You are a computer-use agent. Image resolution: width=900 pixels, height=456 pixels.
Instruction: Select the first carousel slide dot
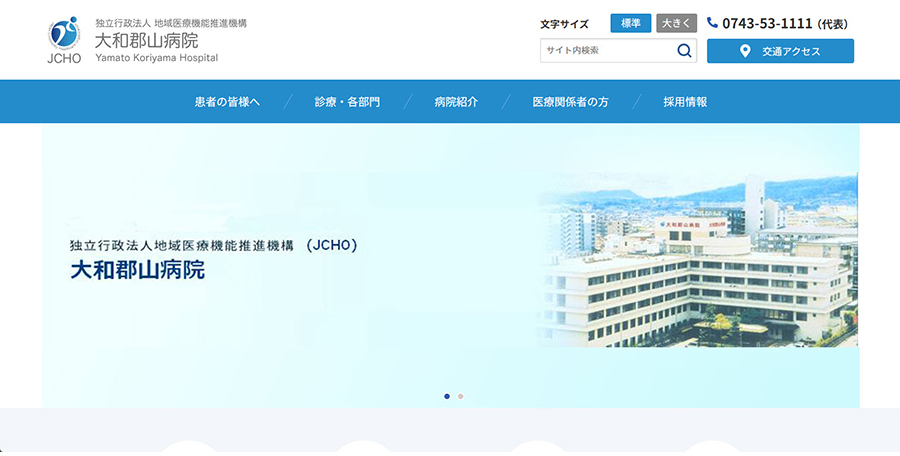click(x=447, y=396)
